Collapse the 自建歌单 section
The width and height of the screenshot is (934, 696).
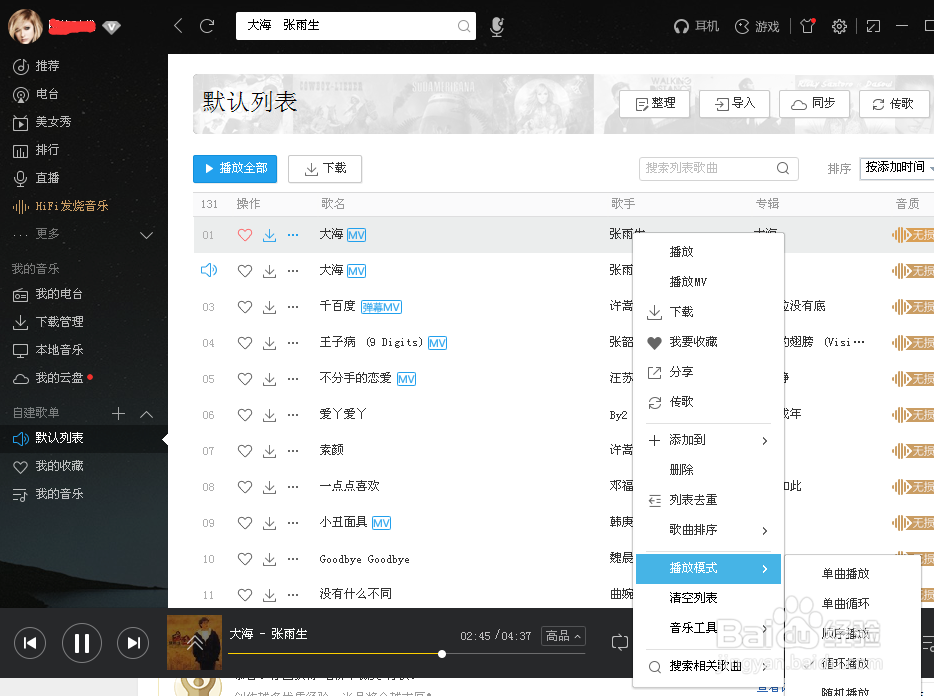pos(147,414)
